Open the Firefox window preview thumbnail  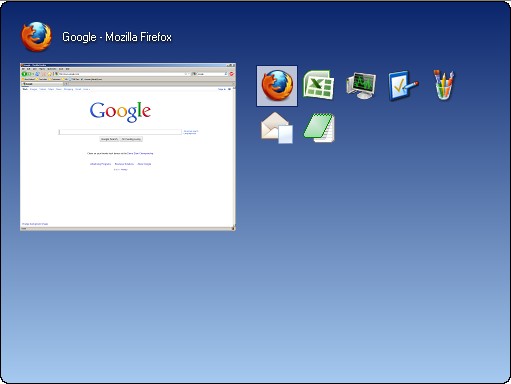pos(128,147)
